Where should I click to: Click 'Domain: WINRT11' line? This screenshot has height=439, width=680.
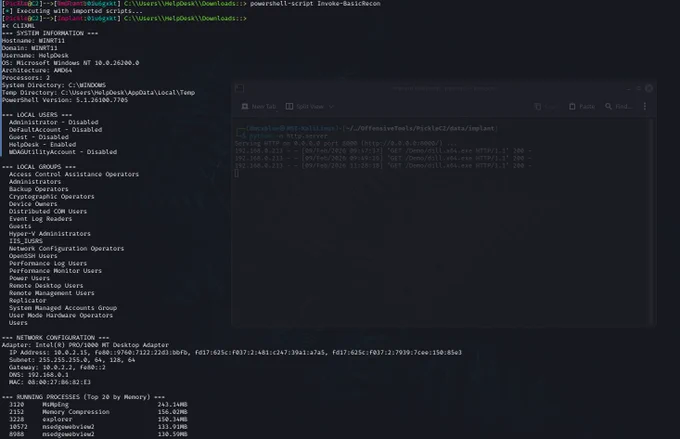pos(29,48)
